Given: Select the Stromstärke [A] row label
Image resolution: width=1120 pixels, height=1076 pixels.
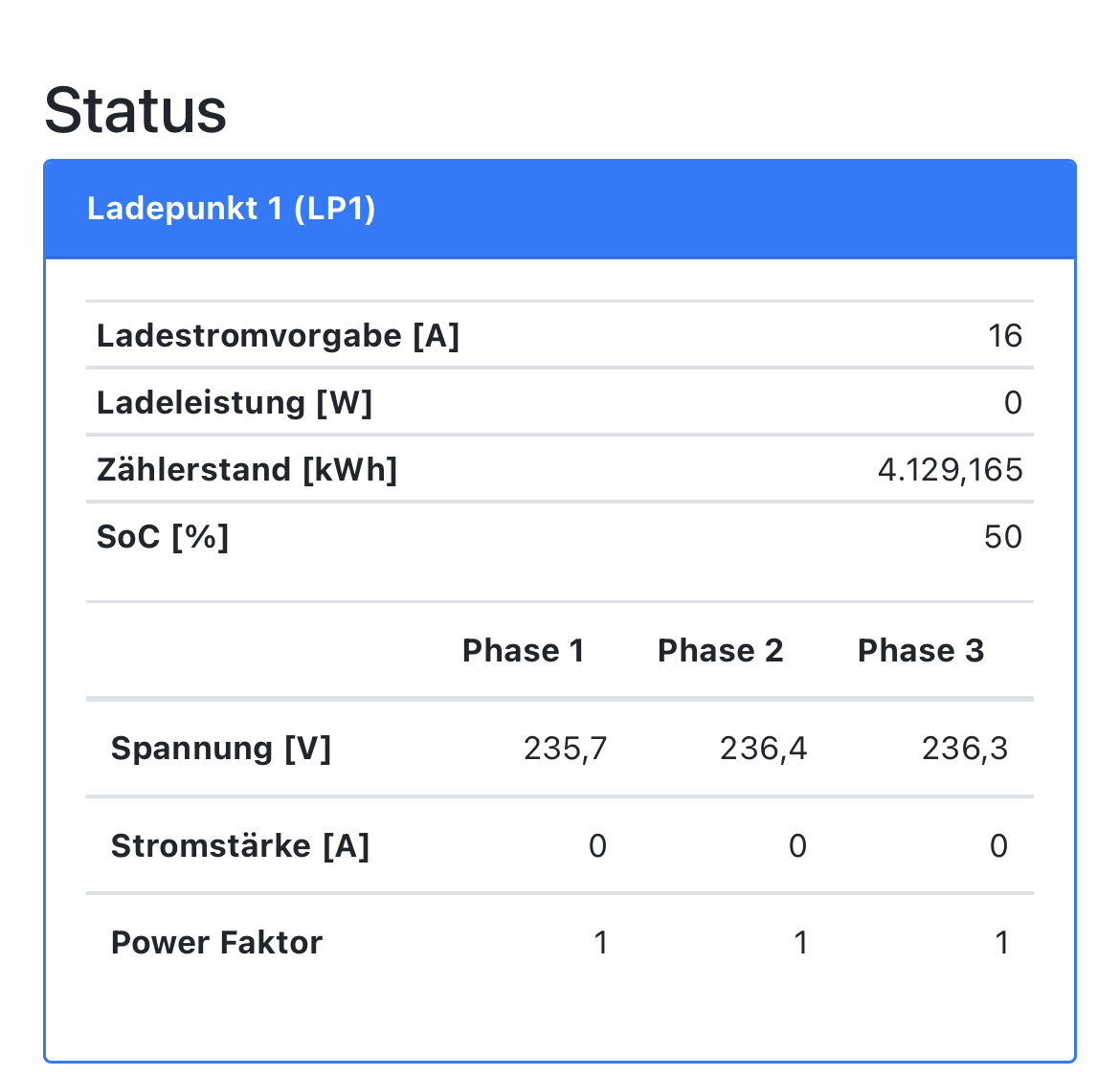Looking at the screenshot, I should click(240, 846).
